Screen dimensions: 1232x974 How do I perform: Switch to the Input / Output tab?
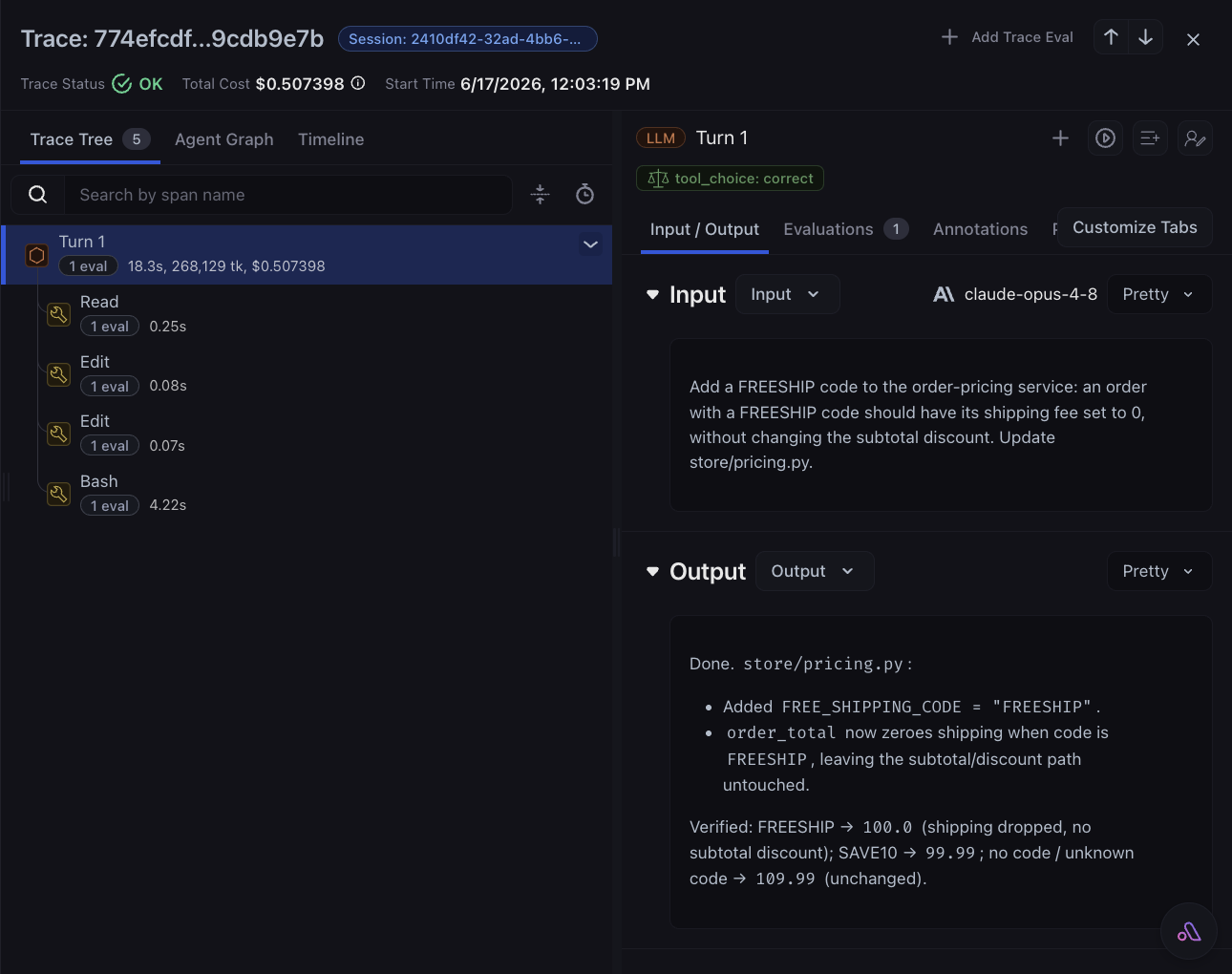coord(705,229)
